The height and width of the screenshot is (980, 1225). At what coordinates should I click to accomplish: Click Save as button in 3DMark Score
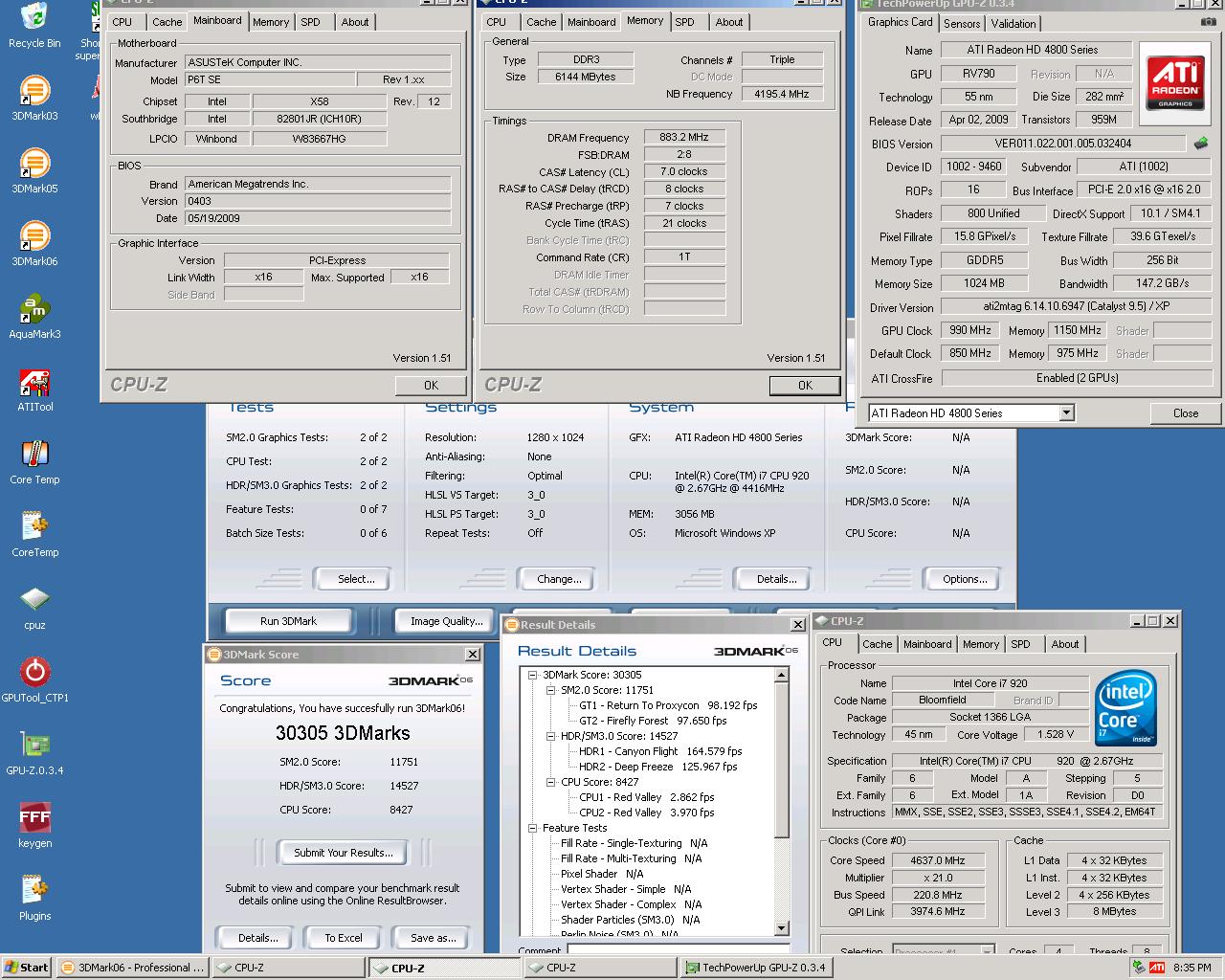click(x=434, y=938)
